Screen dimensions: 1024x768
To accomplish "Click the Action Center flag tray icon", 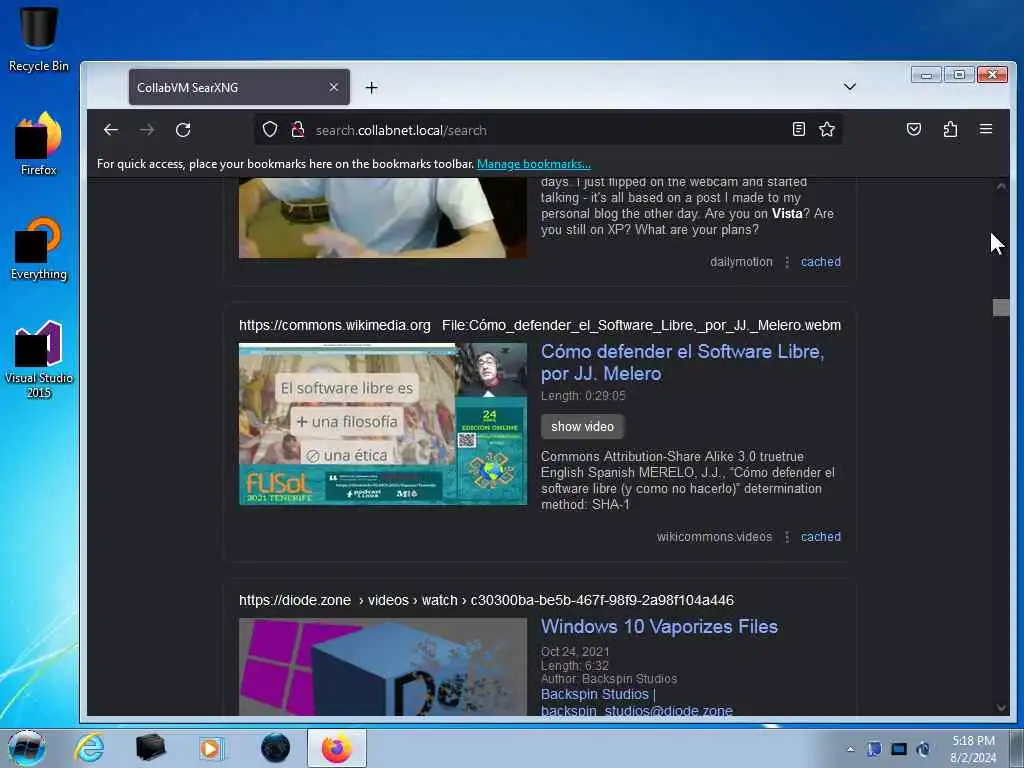I will click(x=874, y=749).
